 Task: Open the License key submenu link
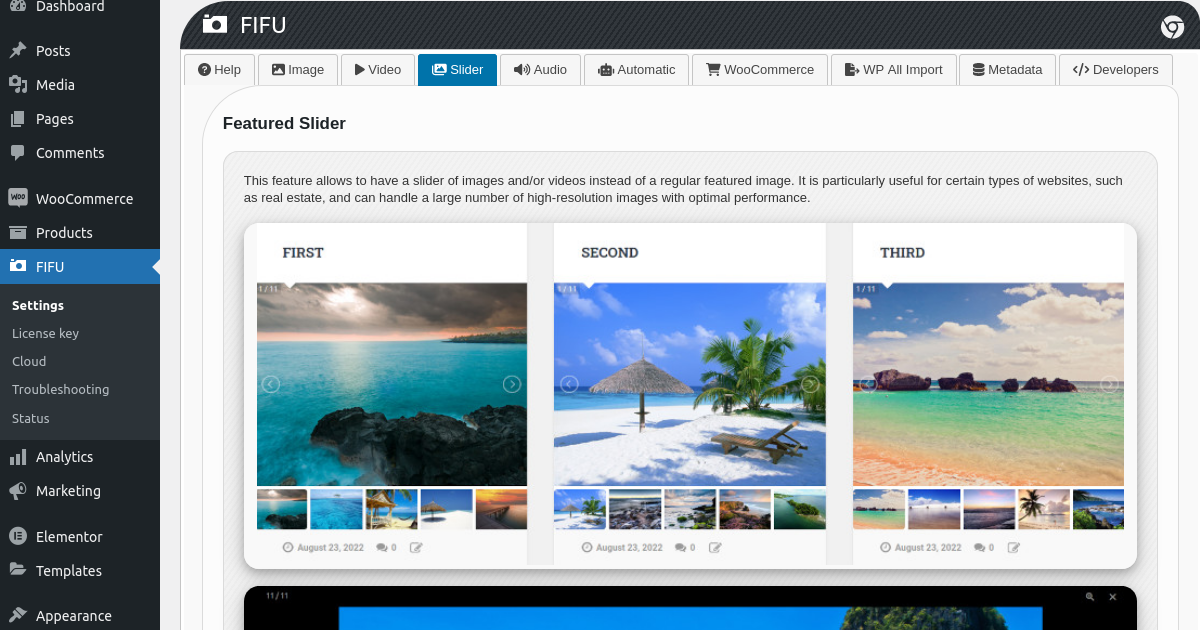[45, 333]
